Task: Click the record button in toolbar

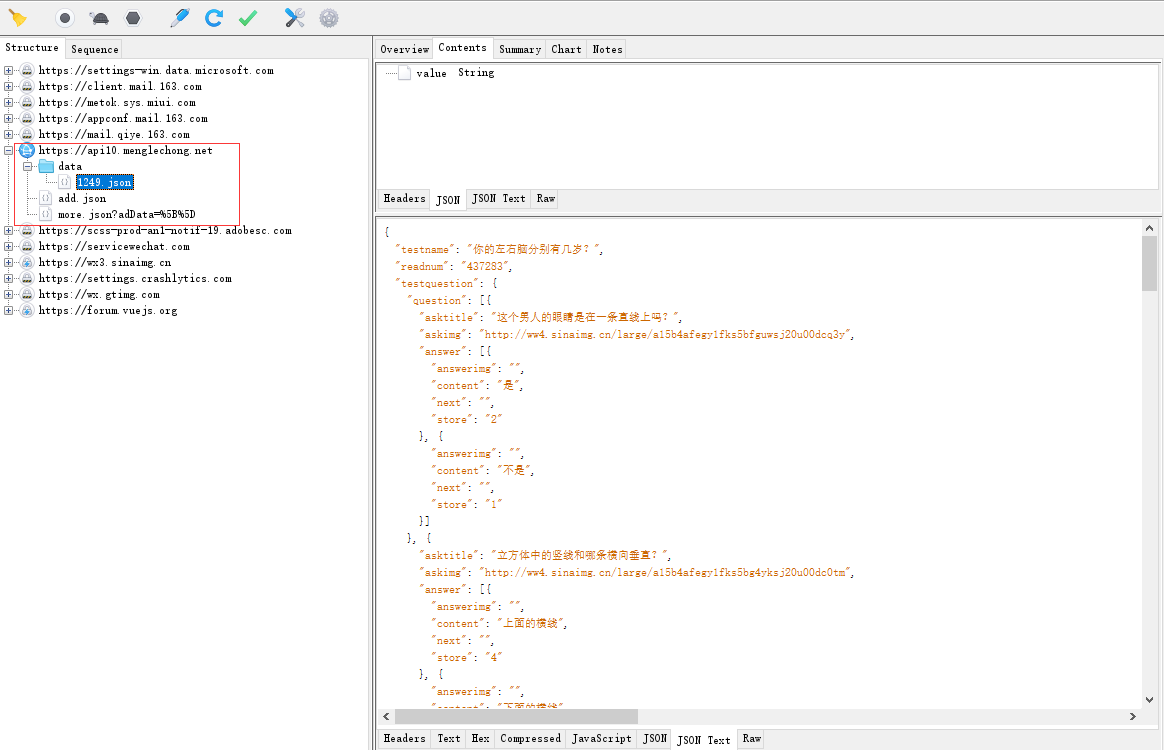Action: coord(65,18)
